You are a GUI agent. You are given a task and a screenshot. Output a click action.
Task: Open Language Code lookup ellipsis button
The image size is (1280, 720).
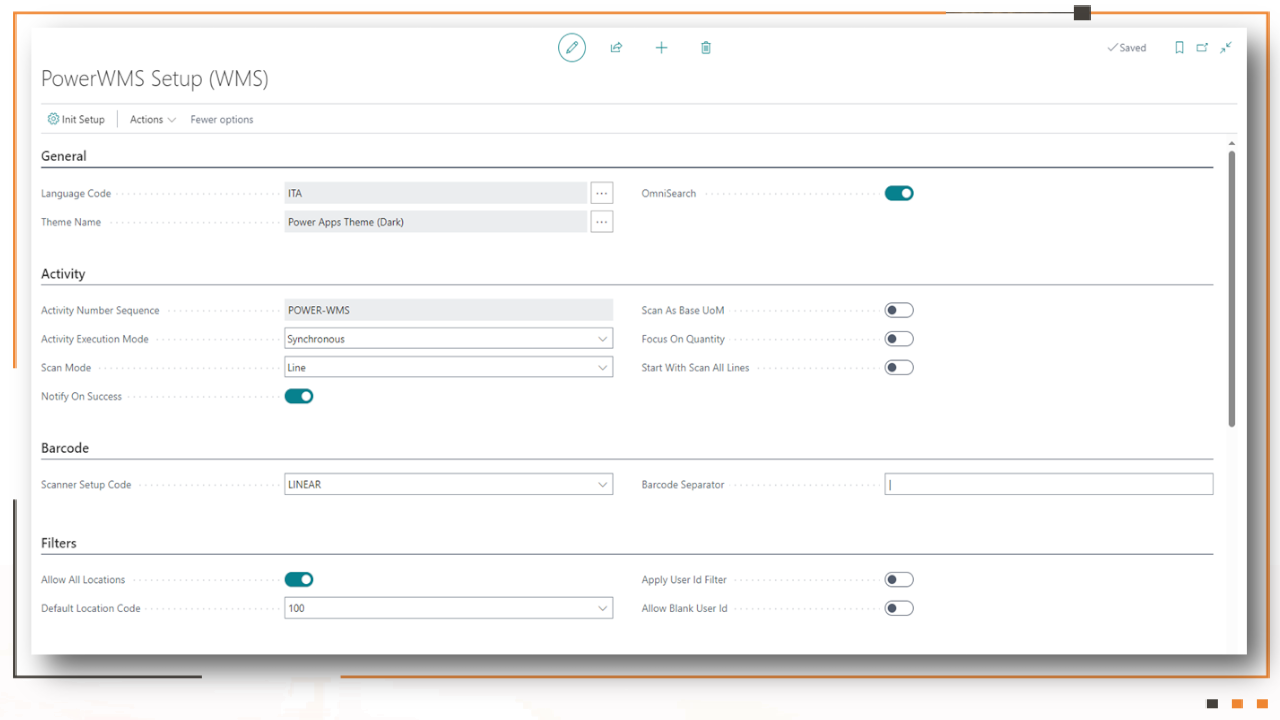click(601, 193)
